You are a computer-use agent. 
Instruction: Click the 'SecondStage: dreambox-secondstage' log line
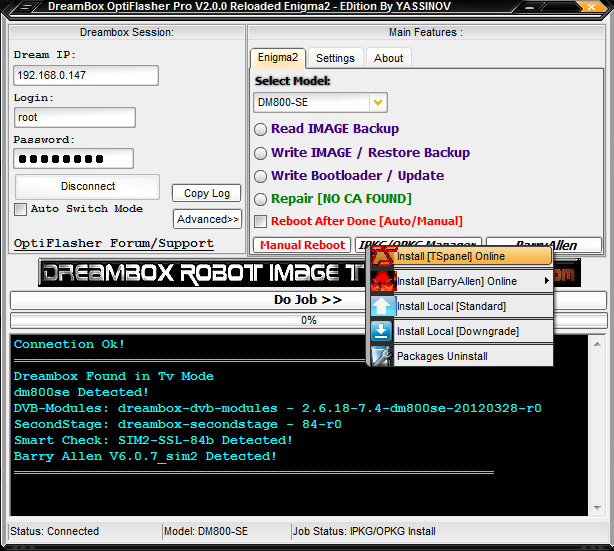pyautogui.click(x=178, y=424)
